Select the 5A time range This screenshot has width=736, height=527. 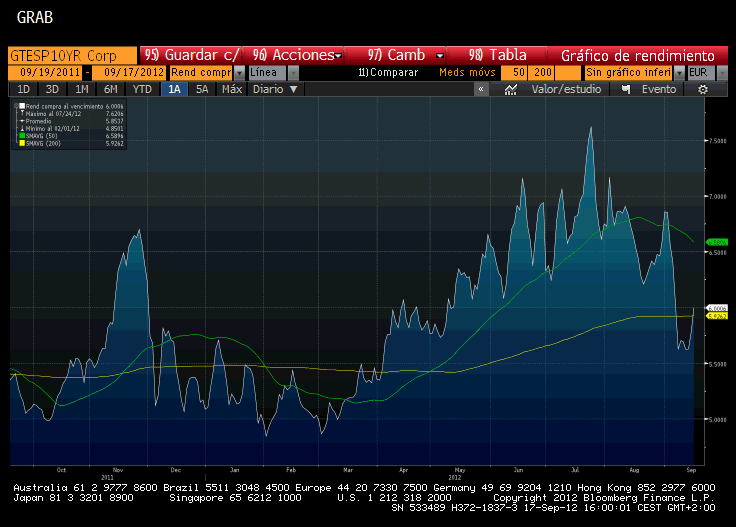tap(202, 89)
